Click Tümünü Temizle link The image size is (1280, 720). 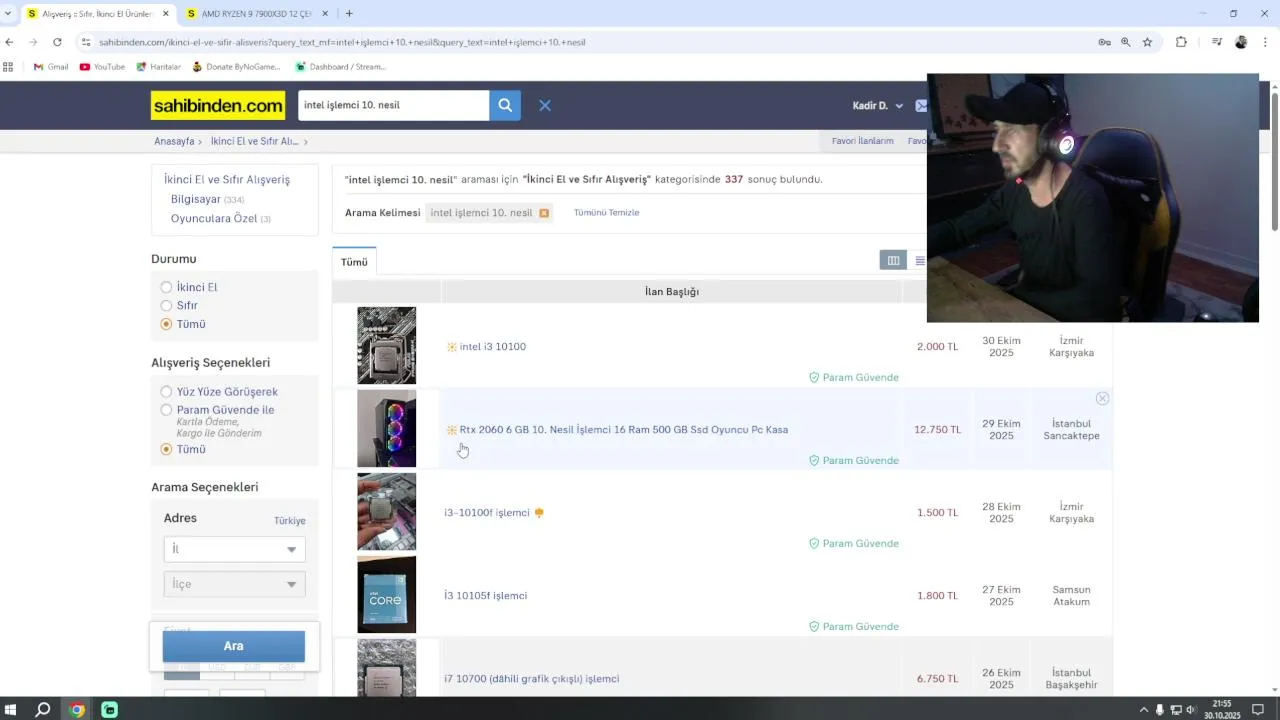tap(606, 213)
